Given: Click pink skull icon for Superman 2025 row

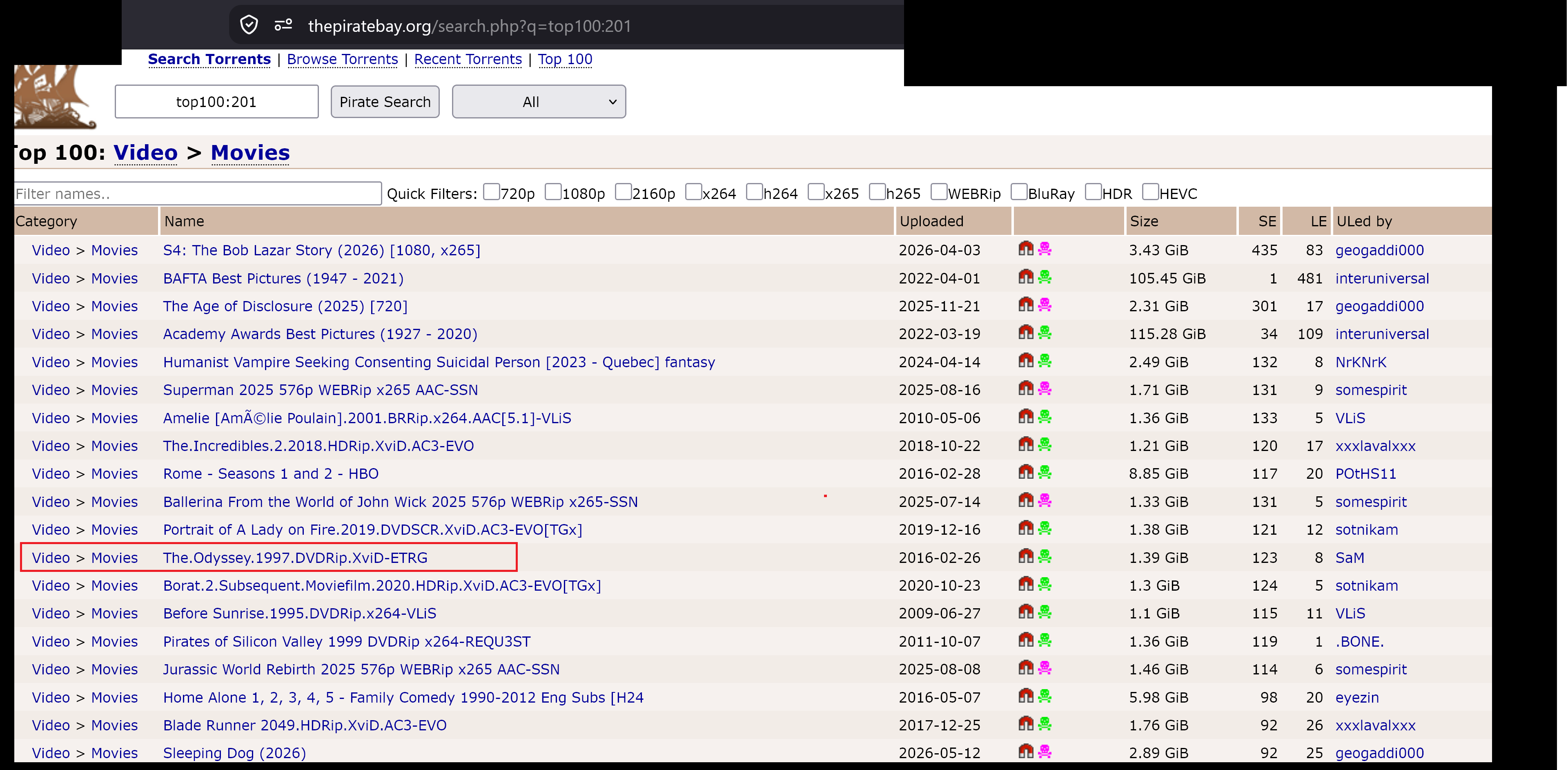Looking at the screenshot, I should pyautogui.click(x=1045, y=388).
